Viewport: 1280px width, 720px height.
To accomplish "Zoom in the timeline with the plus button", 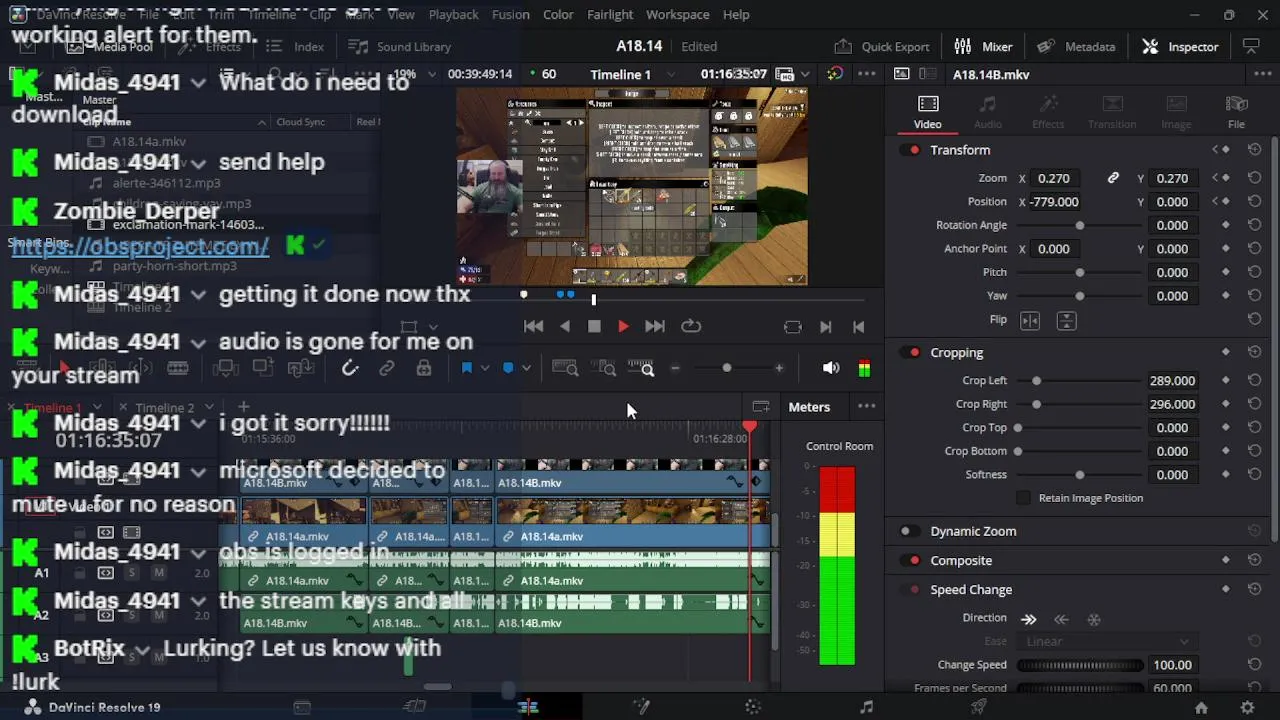I will 779,368.
